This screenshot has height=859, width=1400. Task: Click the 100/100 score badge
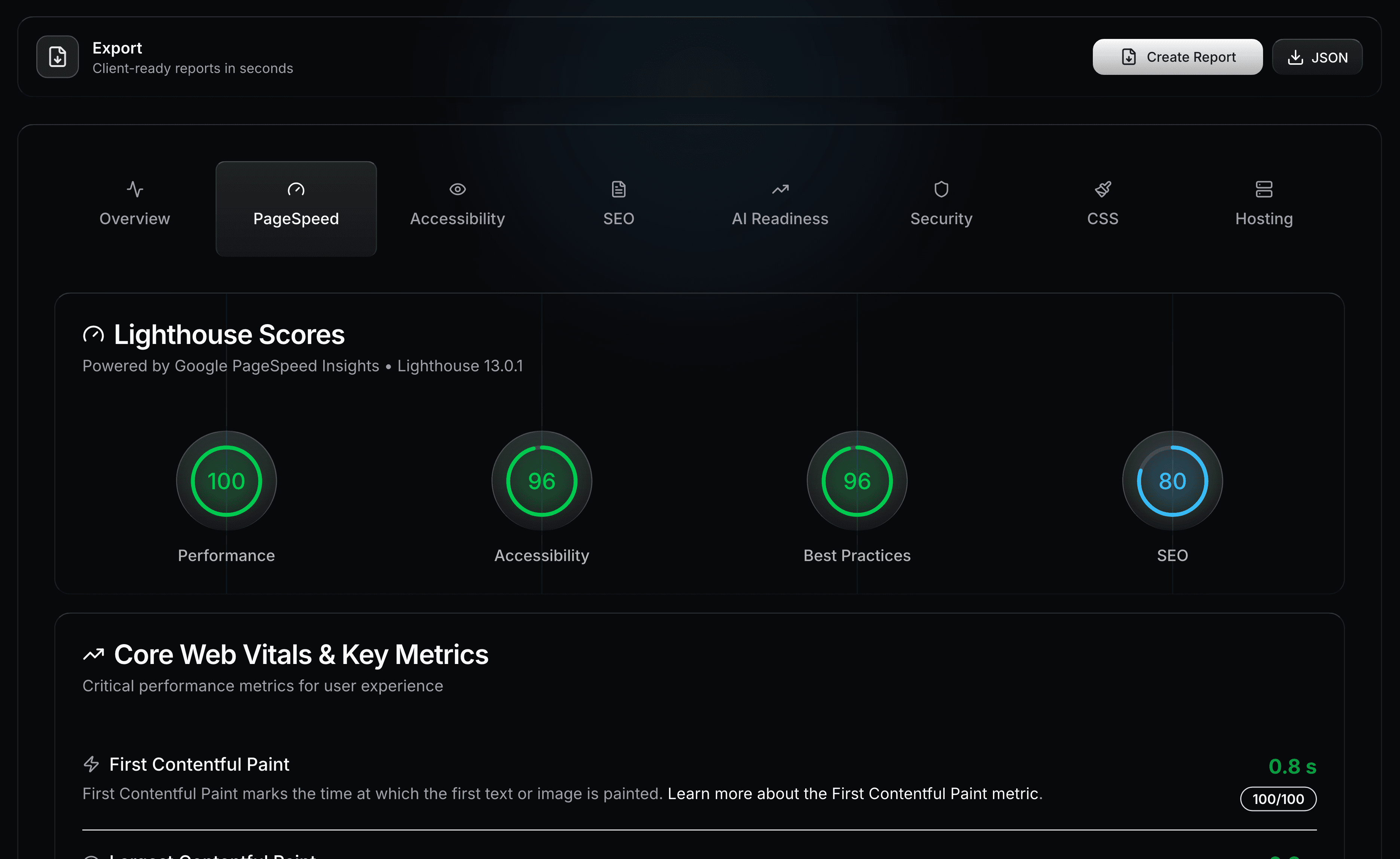[x=1278, y=799]
